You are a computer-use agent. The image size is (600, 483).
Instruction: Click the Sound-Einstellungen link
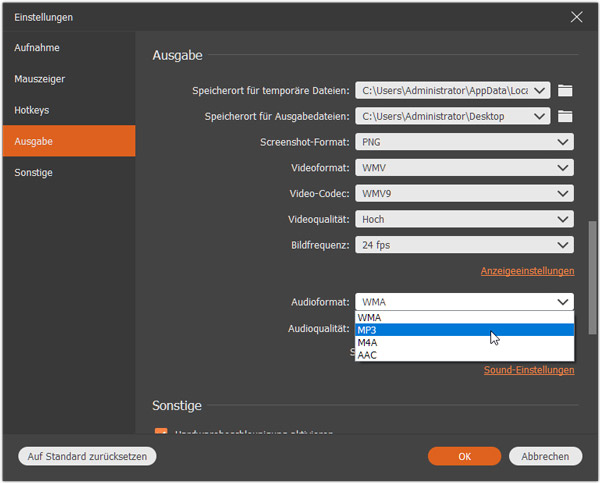(529, 370)
